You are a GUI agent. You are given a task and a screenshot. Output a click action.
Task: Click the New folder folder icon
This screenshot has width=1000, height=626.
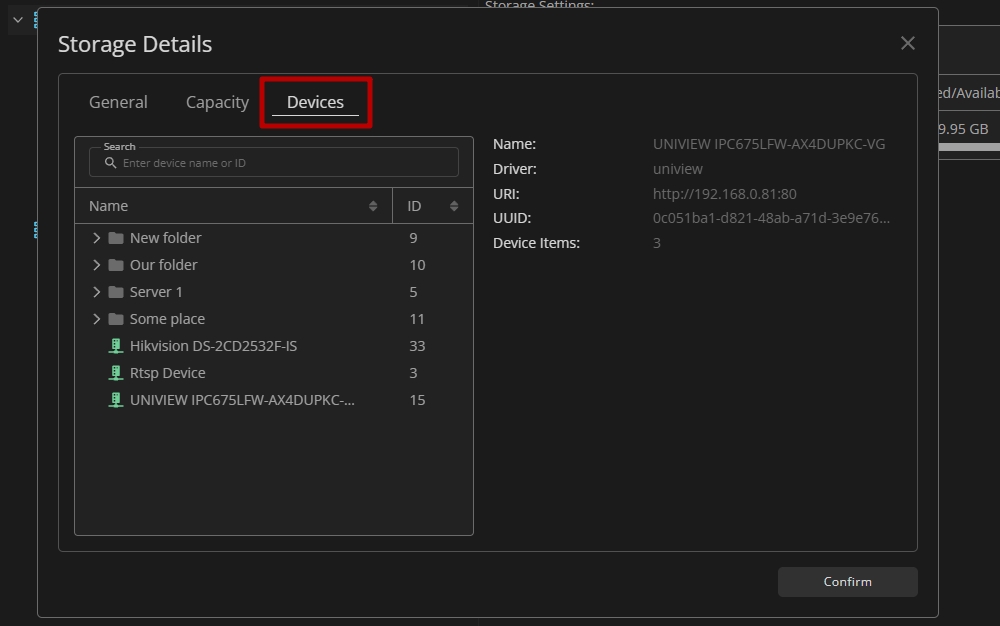(x=115, y=238)
